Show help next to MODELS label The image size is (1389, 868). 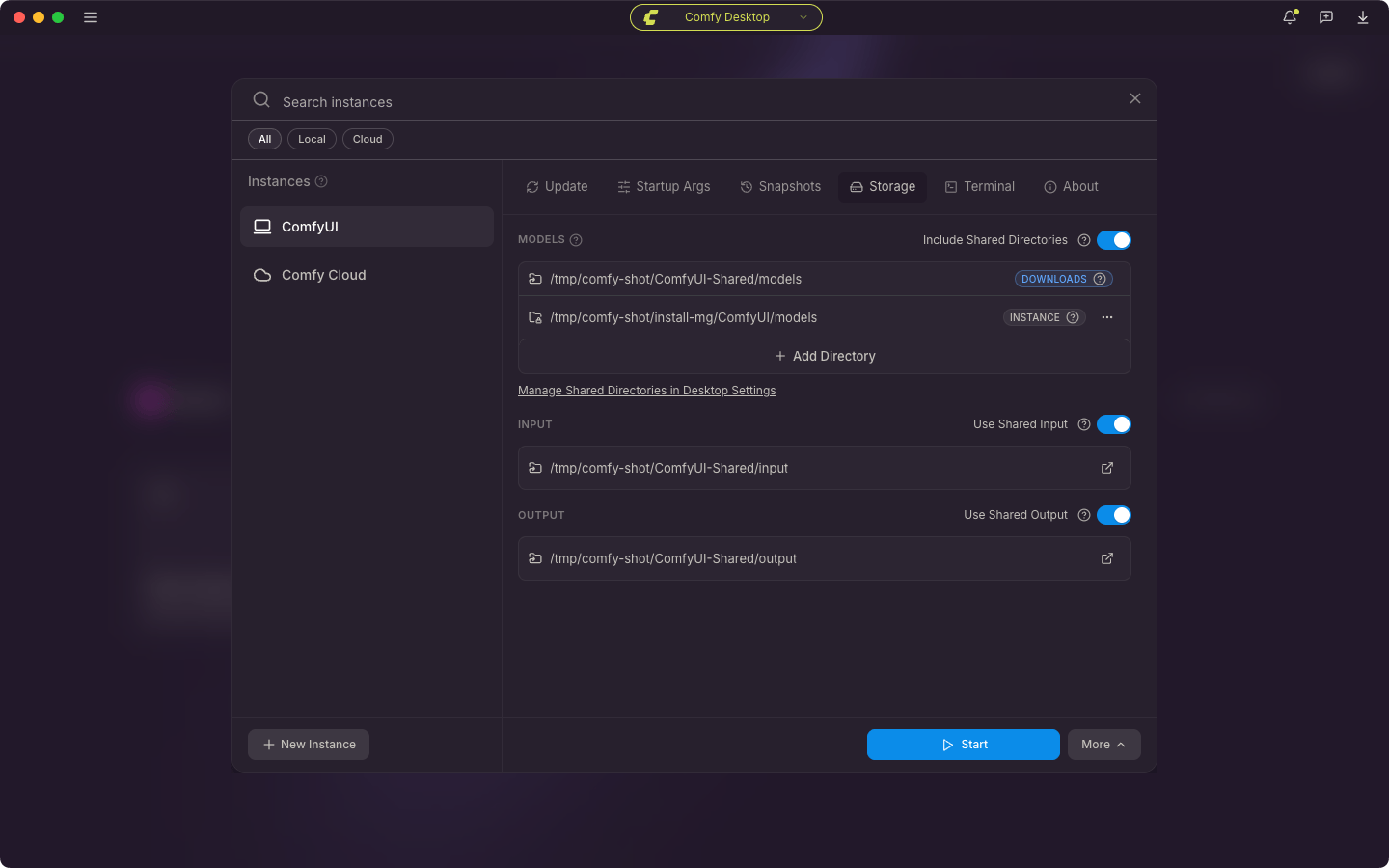[x=576, y=240]
